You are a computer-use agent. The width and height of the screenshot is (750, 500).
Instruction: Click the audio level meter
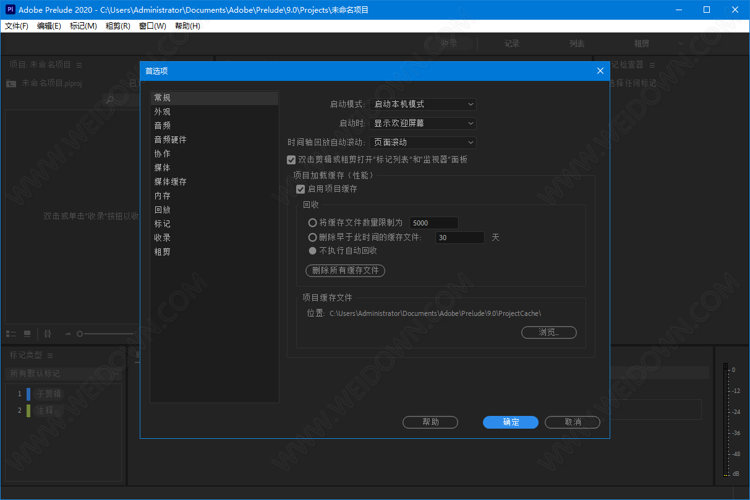(728, 421)
